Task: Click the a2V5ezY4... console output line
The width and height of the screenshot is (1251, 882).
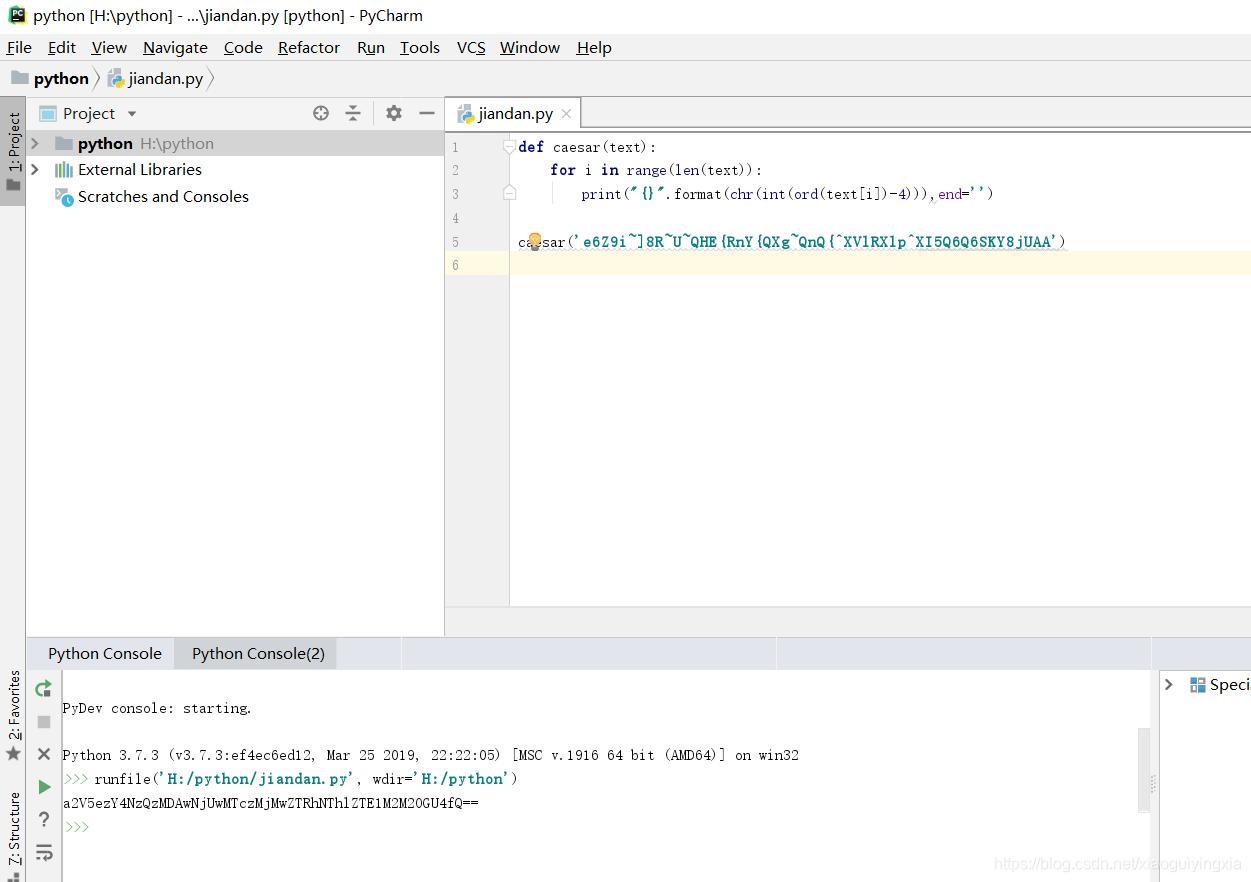Action: [x=270, y=803]
